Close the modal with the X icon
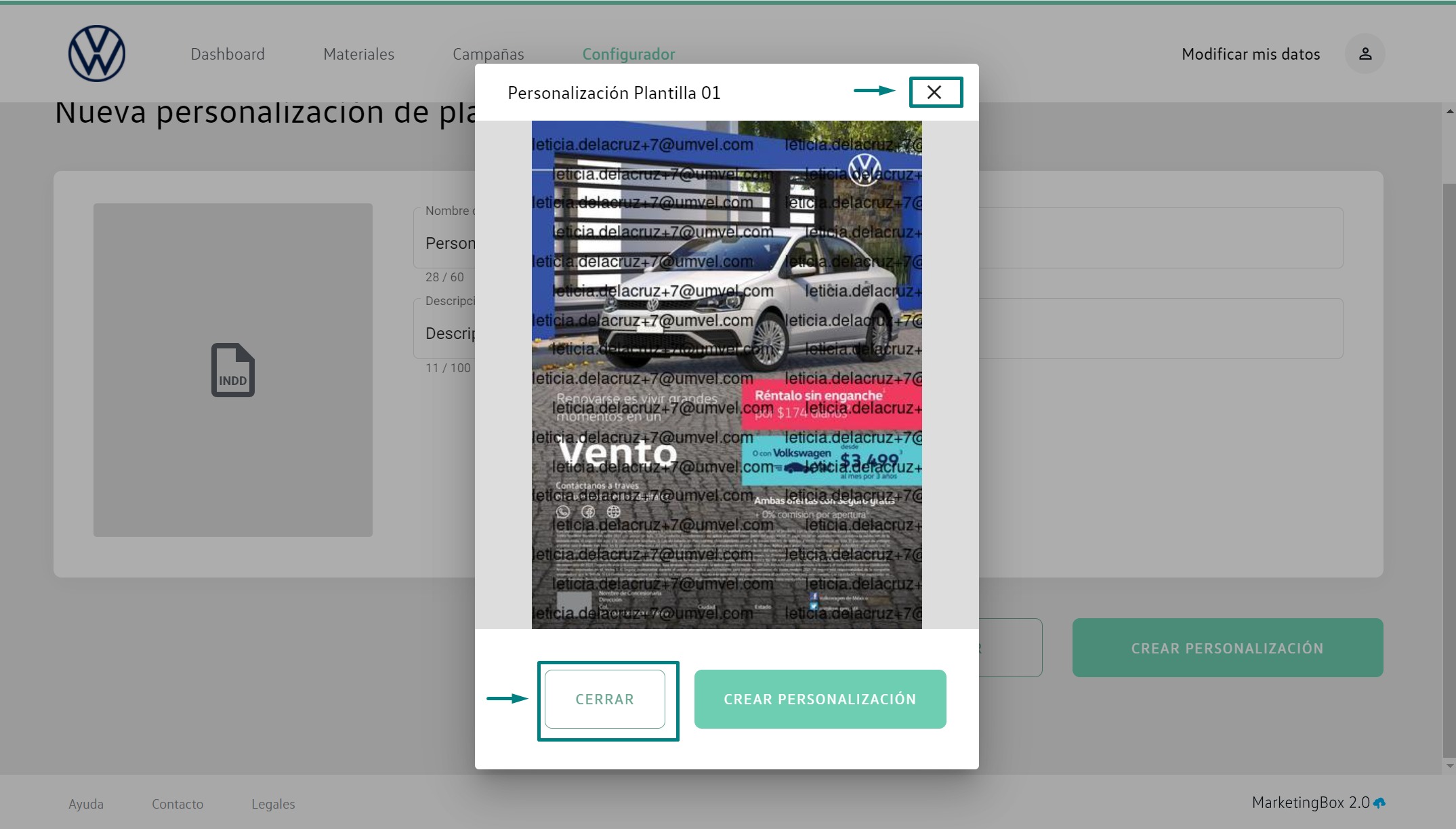Image resolution: width=1456 pixels, height=829 pixels. 934,92
